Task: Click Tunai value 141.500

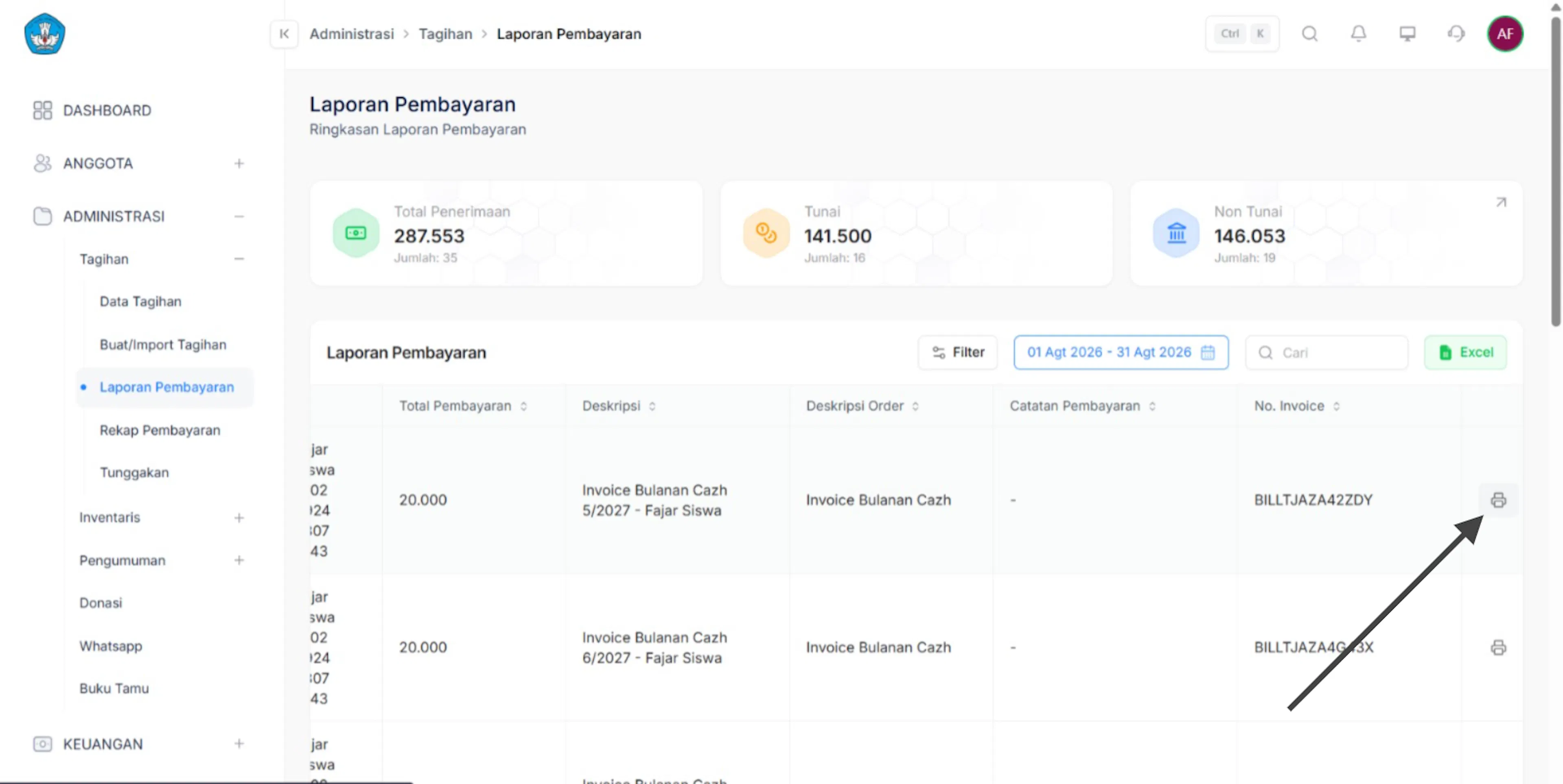Action: tap(838, 236)
